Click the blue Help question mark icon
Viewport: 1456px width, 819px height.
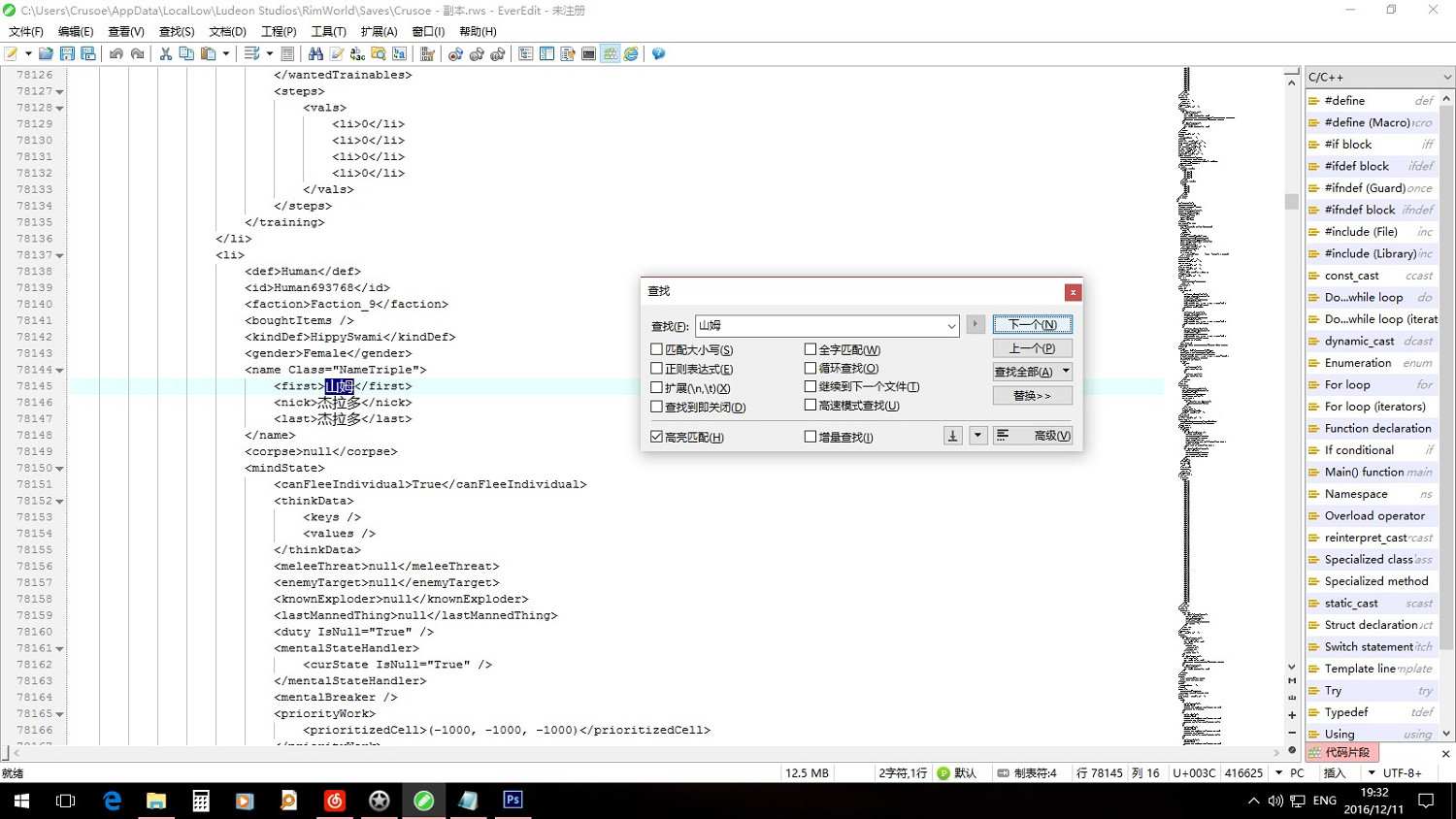pos(658,54)
